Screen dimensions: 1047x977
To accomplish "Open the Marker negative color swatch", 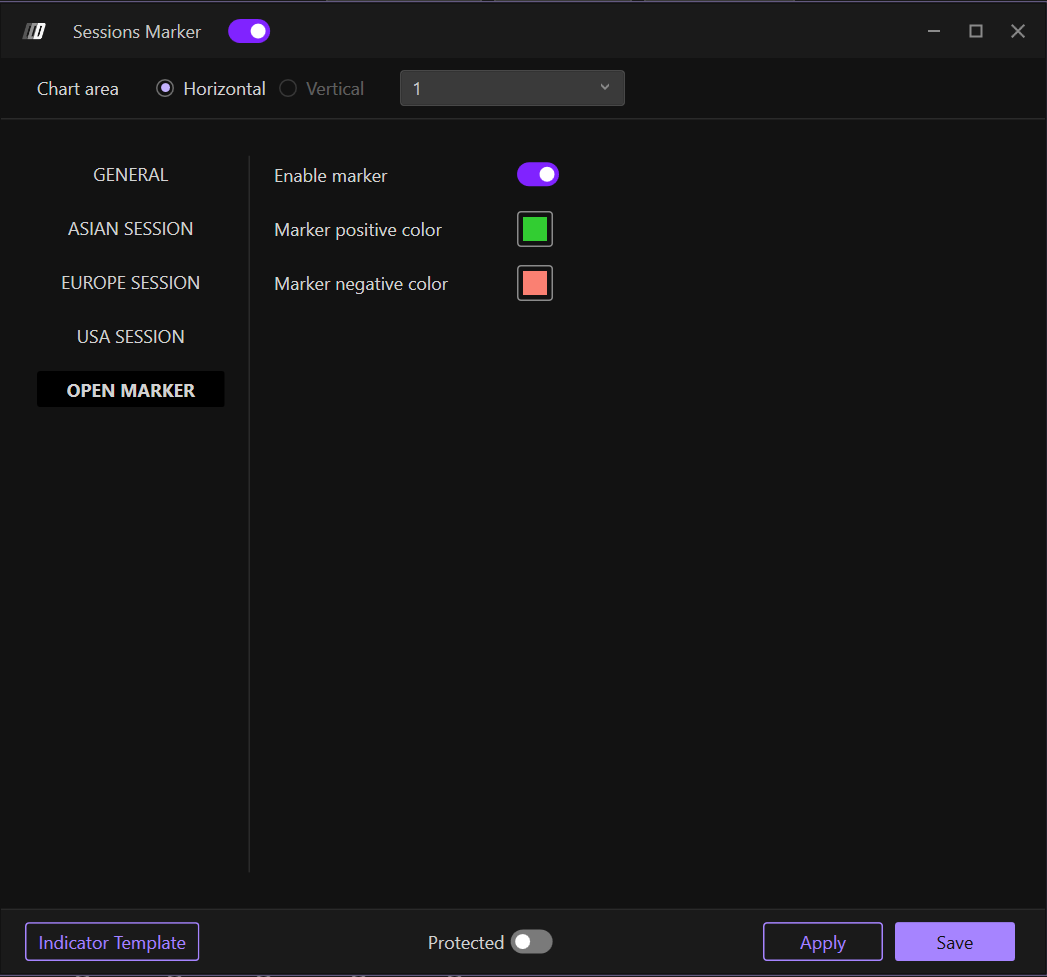I will 535,284.
